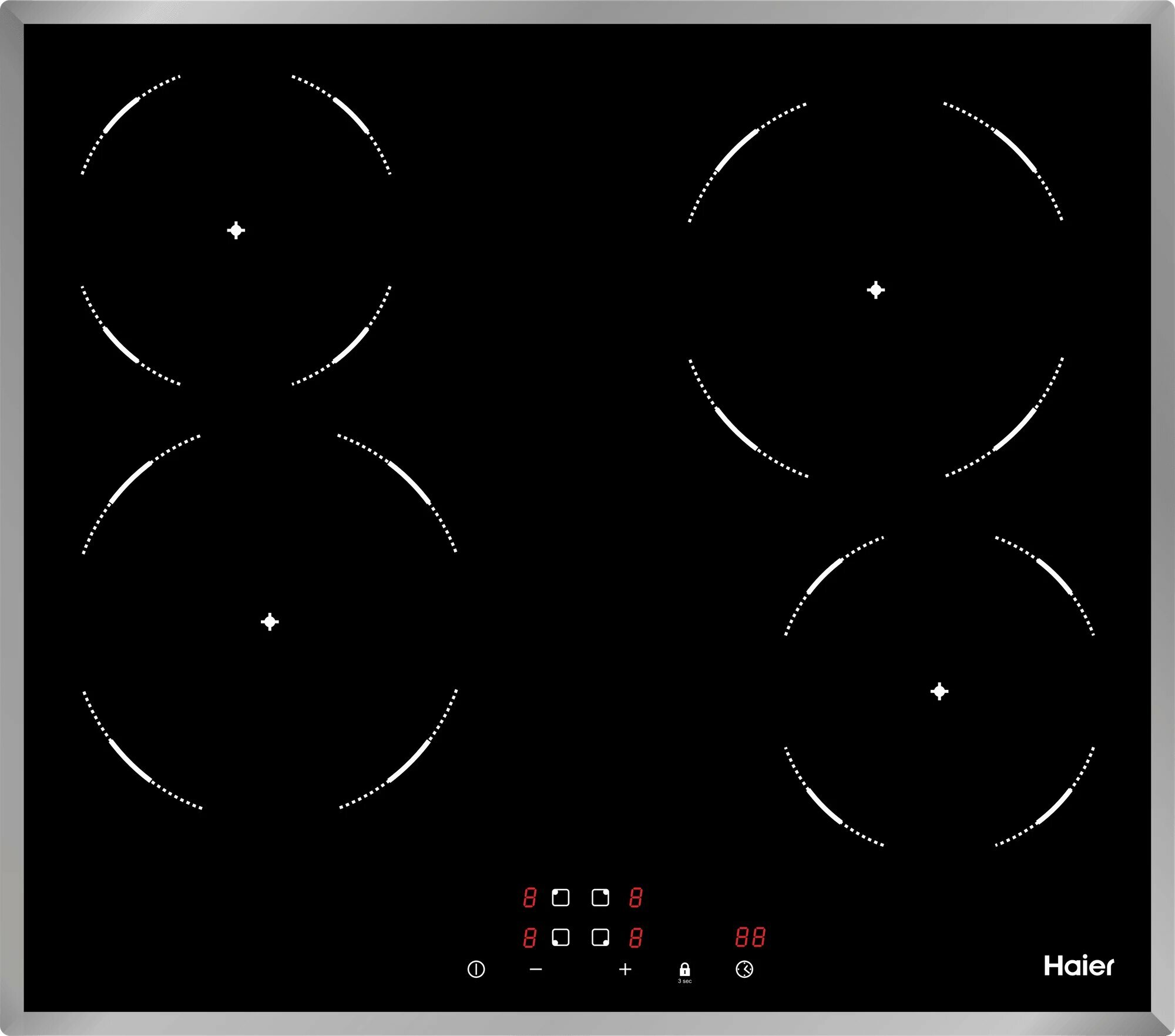
Task: Select the rear-left cooking zone key
Action: (560, 897)
